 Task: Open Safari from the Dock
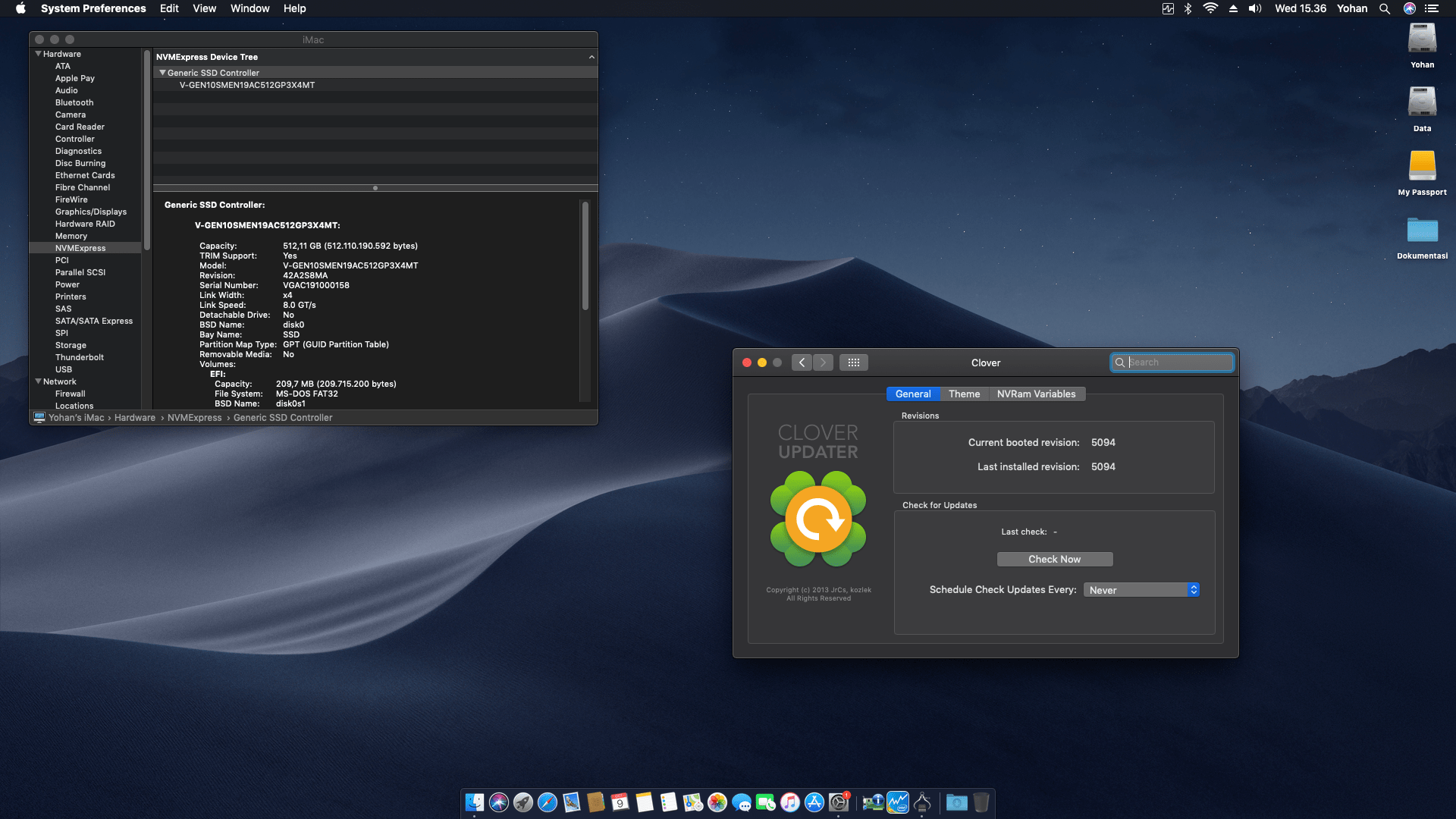(548, 802)
